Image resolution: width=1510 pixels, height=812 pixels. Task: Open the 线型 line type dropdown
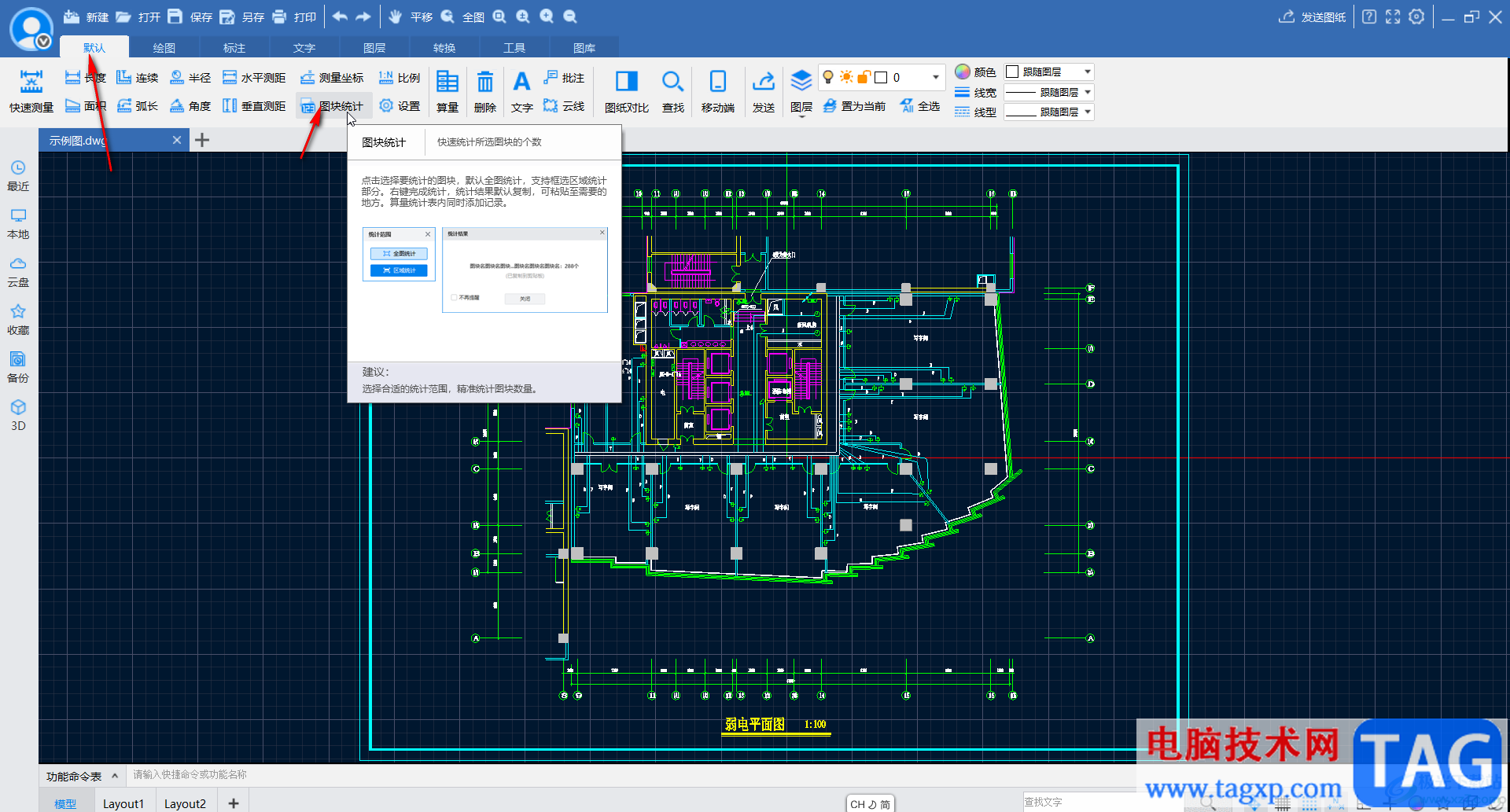1050,112
